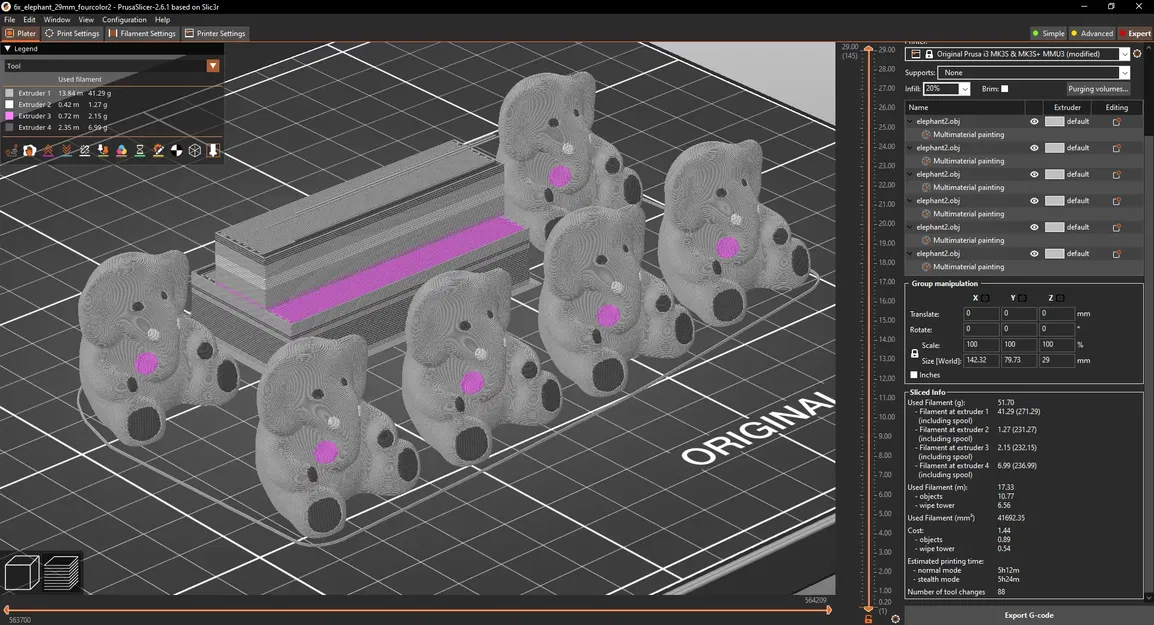Open the Configuration menu

(x=124, y=20)
